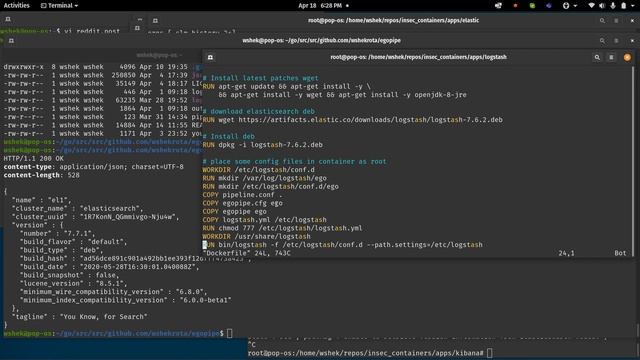Screen dimensions: 640x360
Task: Open the elastic terminal hamburger menu
Action: 616,20
